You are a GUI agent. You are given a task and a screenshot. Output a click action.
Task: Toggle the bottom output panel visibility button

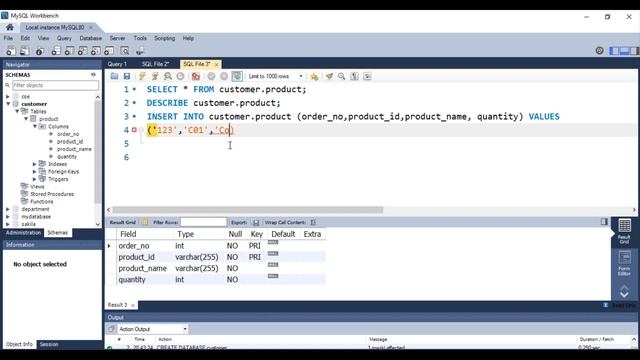[x=624, y=51]
